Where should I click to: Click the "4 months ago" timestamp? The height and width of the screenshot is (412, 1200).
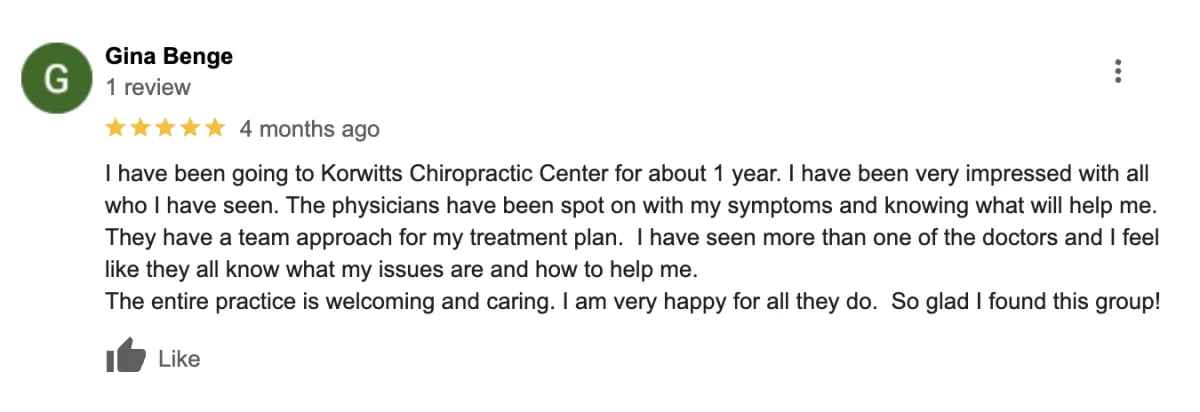tap(310, 129)
